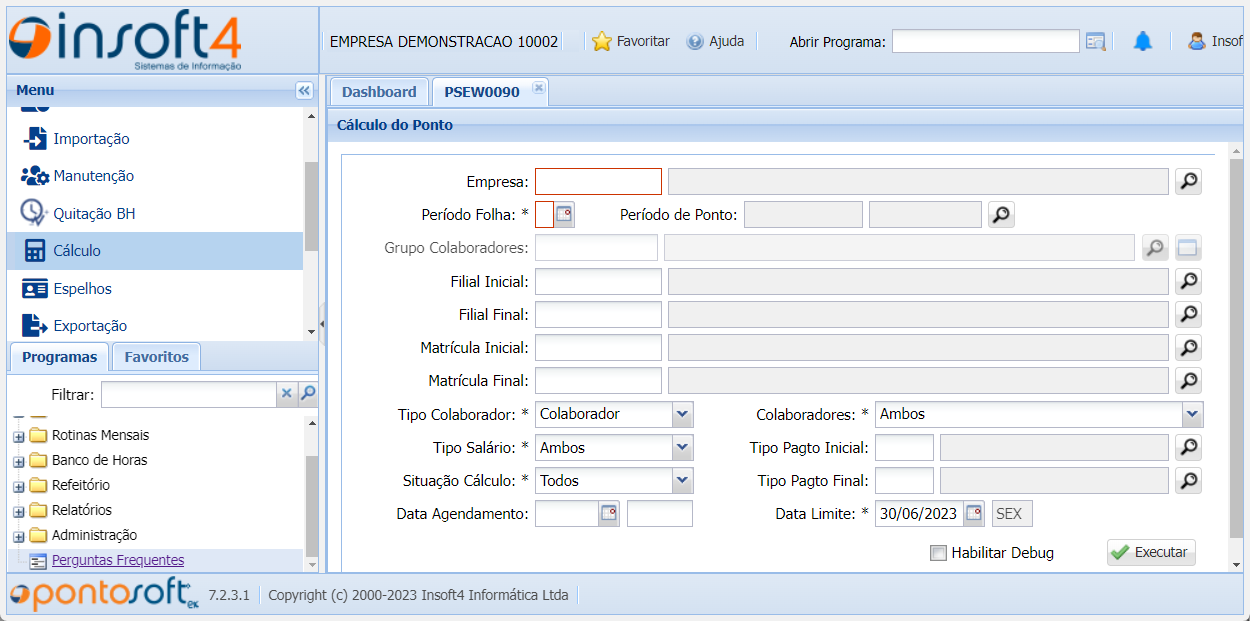Click the Executar button
This screenshot has width=1250, height=621.
pos(1151,552)
